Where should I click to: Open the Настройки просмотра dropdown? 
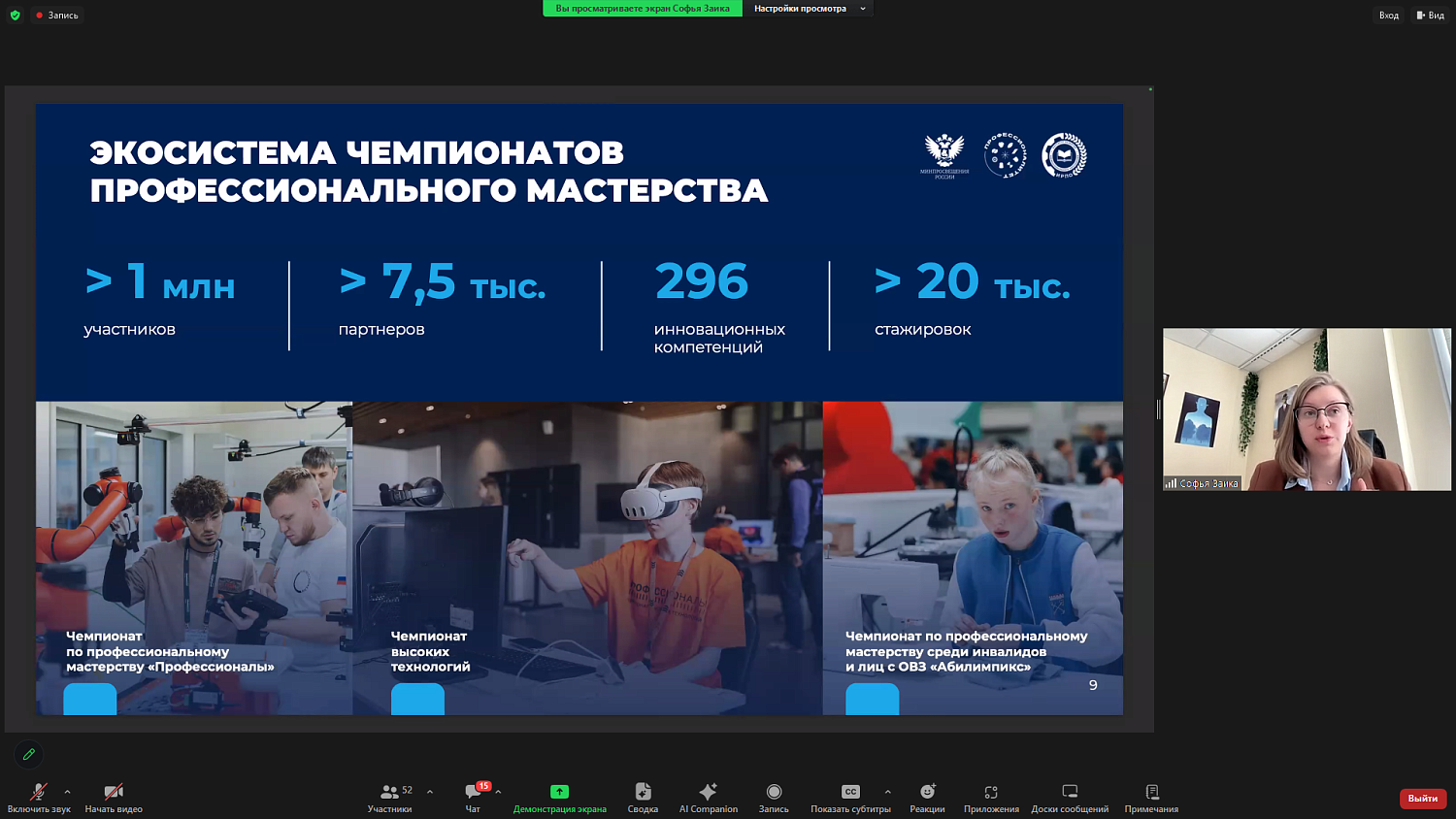point(808,8)
